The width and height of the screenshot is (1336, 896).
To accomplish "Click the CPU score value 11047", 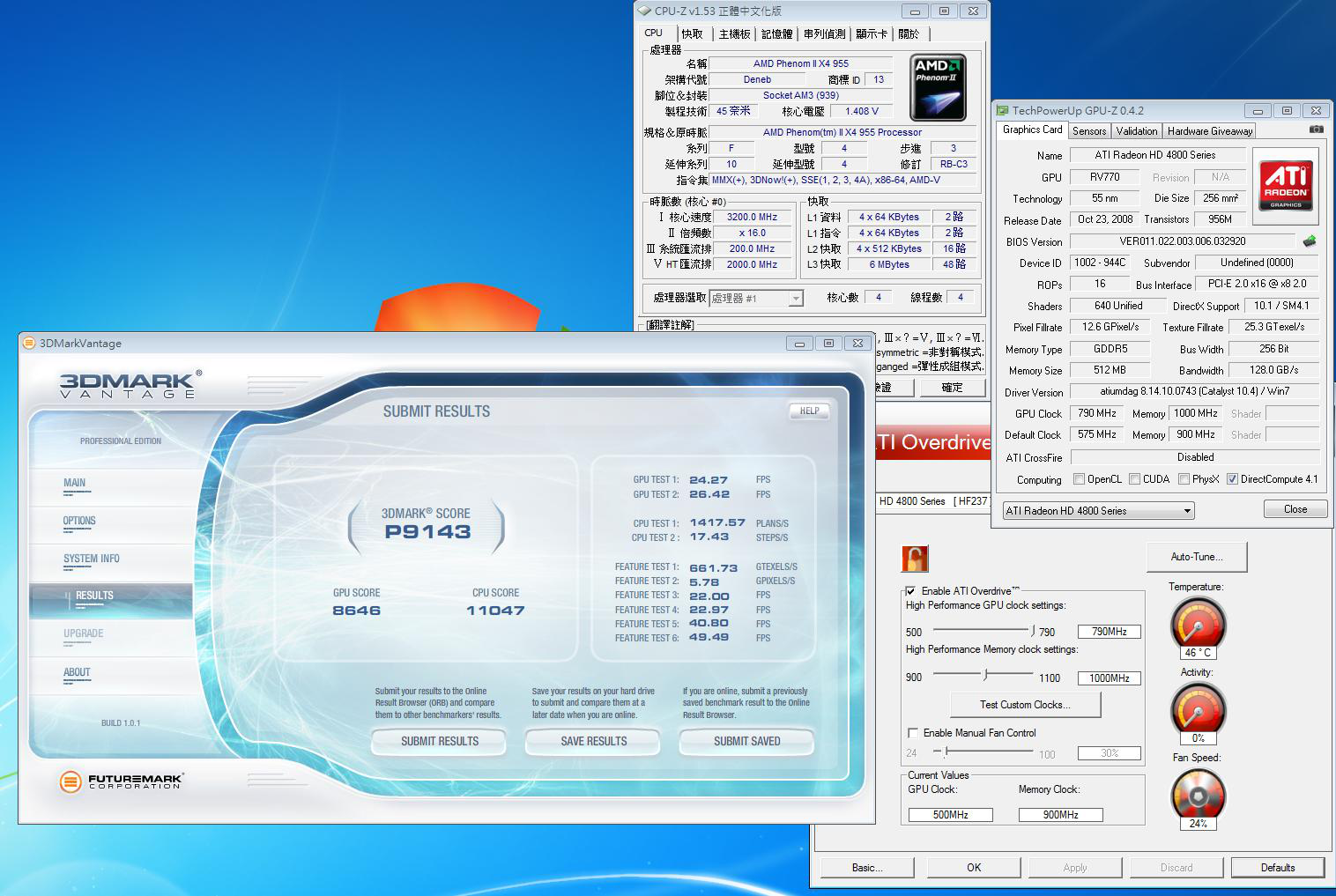I will pyautogui.click(x=495, y=611).
